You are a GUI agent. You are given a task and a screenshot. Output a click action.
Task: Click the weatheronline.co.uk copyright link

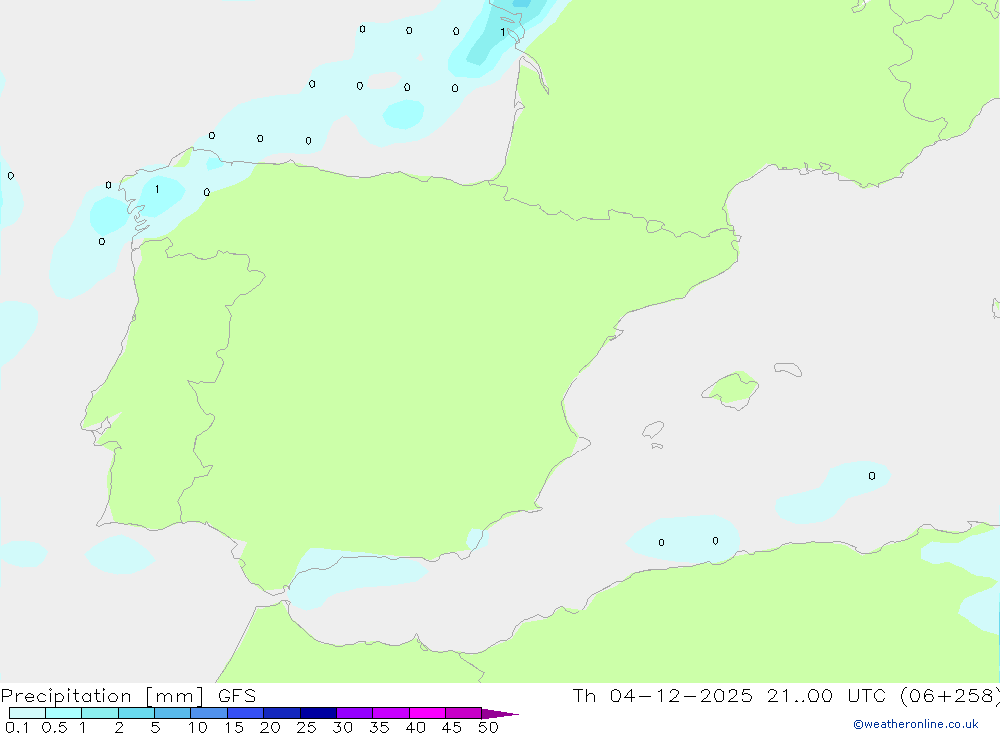(916, 724)
